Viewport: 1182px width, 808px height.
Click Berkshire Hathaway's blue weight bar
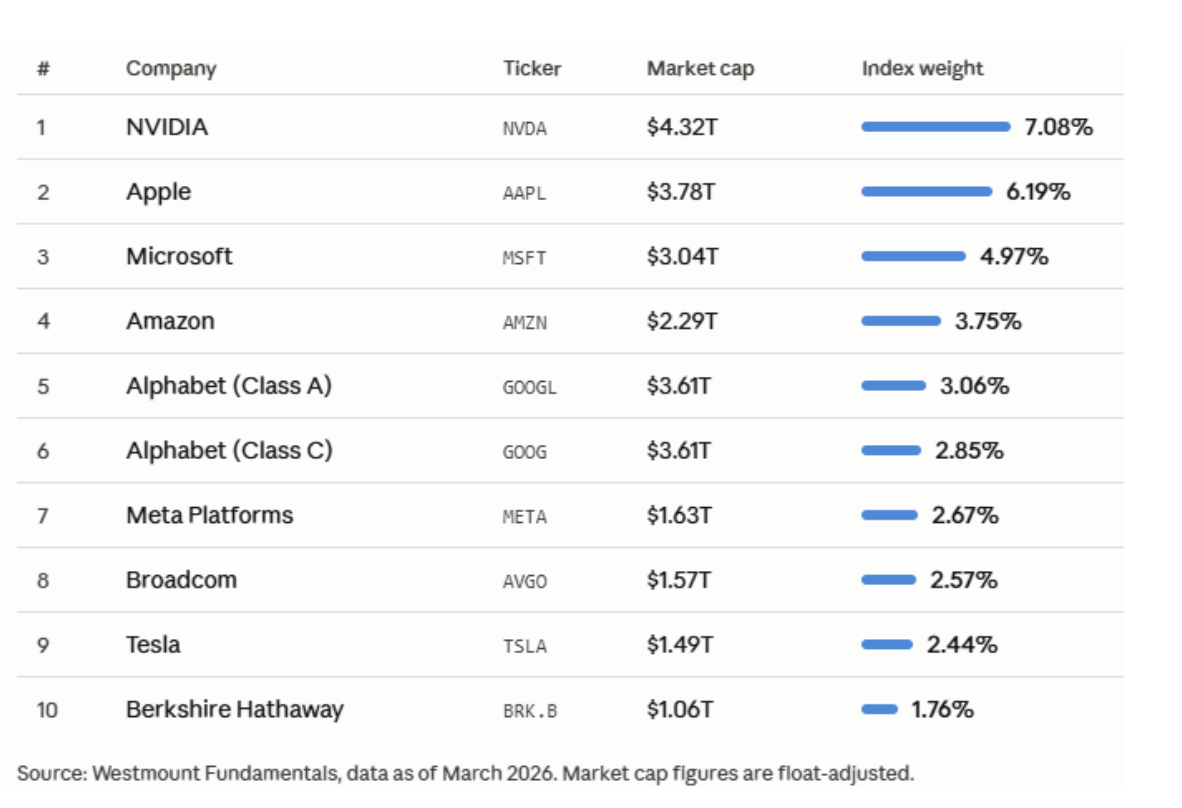[x=880, y=709]
